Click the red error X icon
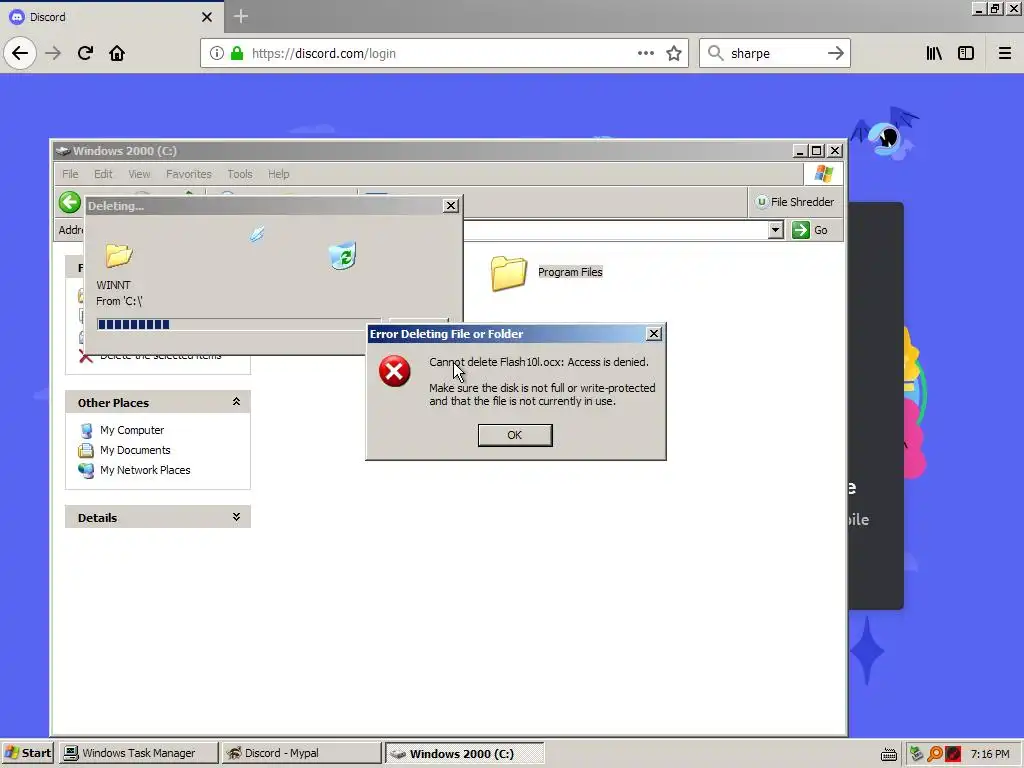Image resolution: width=1024 pixels, height=768 pixels. point(394,371)
